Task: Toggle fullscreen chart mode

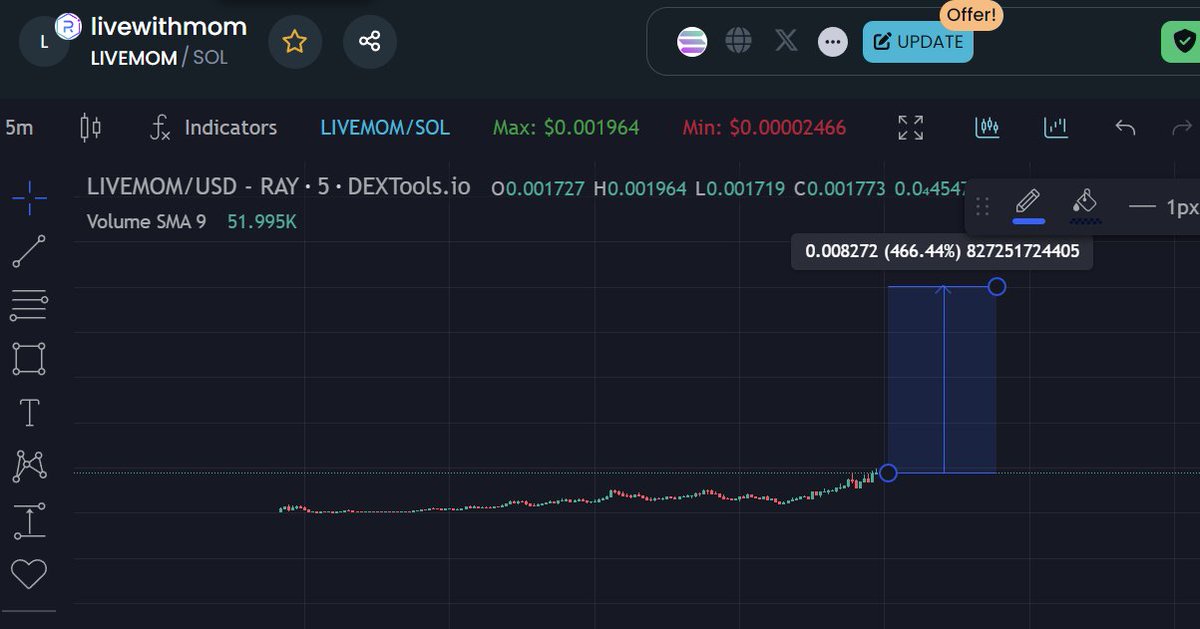Action: tap(910, 127)
